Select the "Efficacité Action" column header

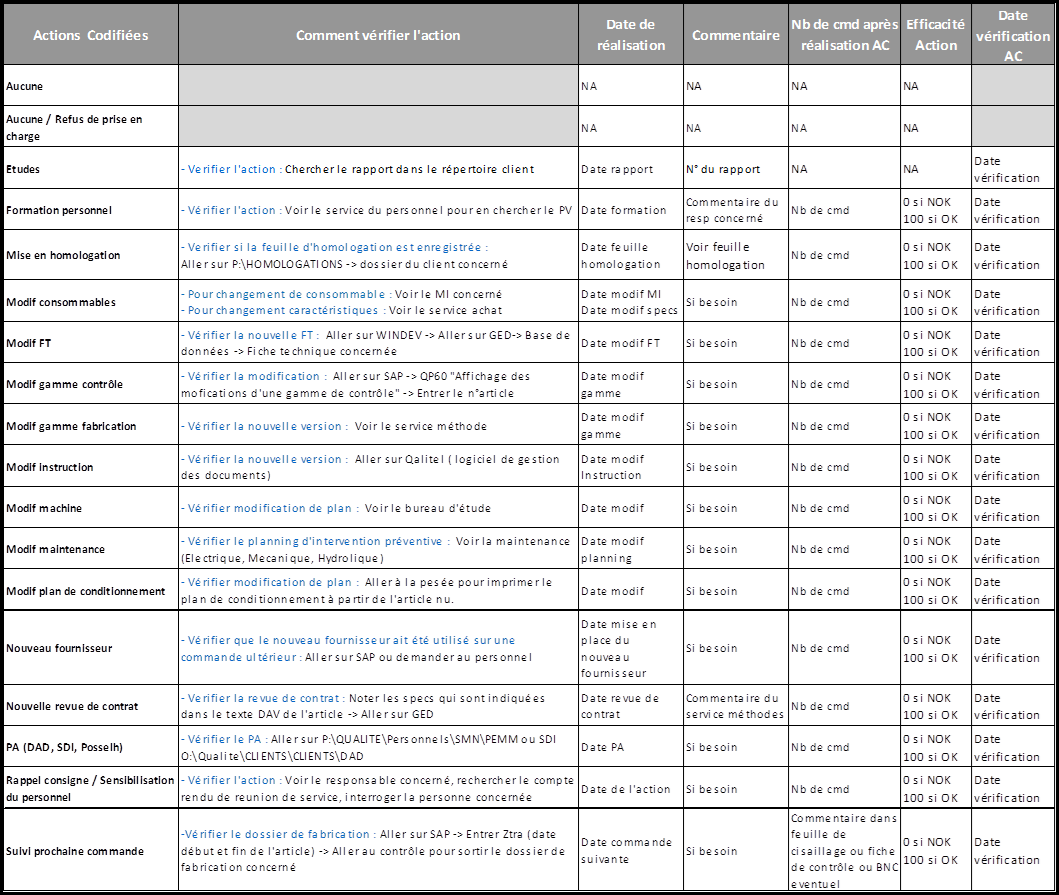pyautogui.click(x=936, y=35)
